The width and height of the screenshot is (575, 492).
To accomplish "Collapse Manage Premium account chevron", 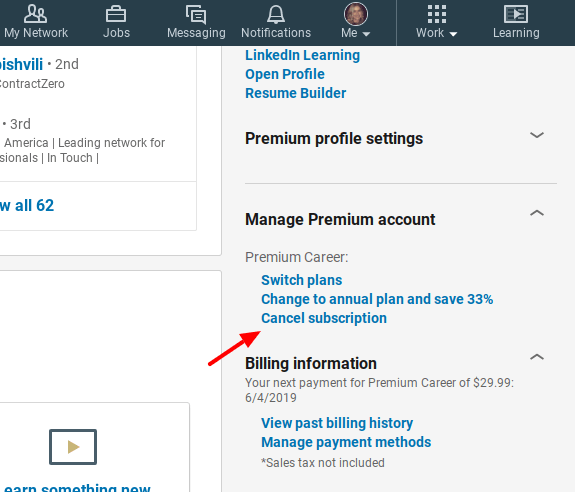I will (537, 213).
